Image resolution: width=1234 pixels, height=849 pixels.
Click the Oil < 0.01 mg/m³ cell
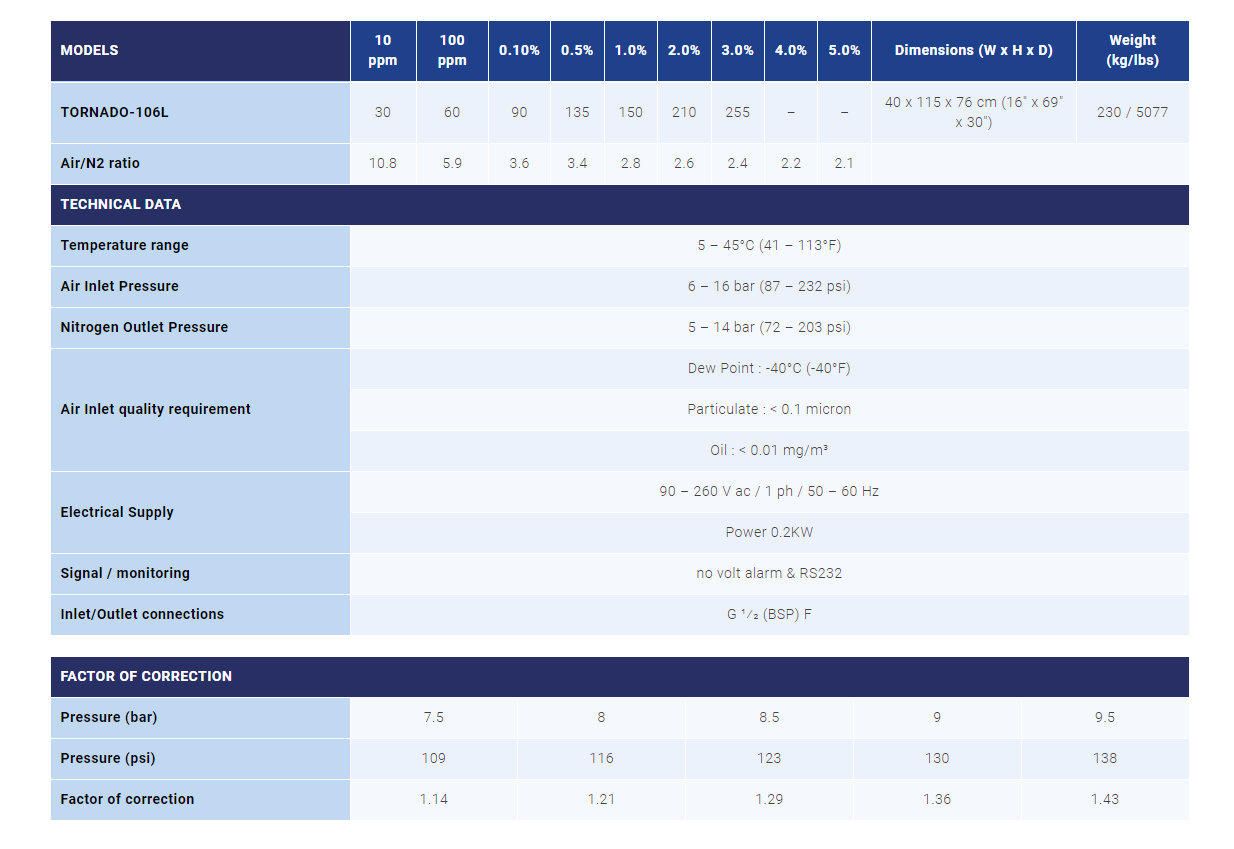tap(769, 450)
